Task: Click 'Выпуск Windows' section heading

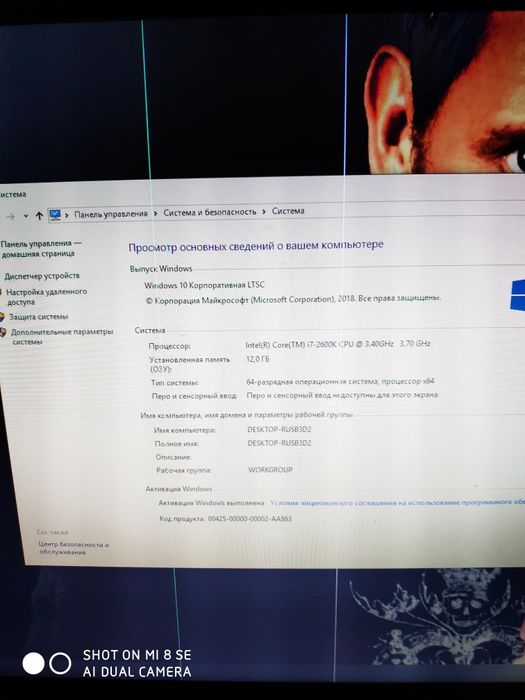Action: [161, 269]
